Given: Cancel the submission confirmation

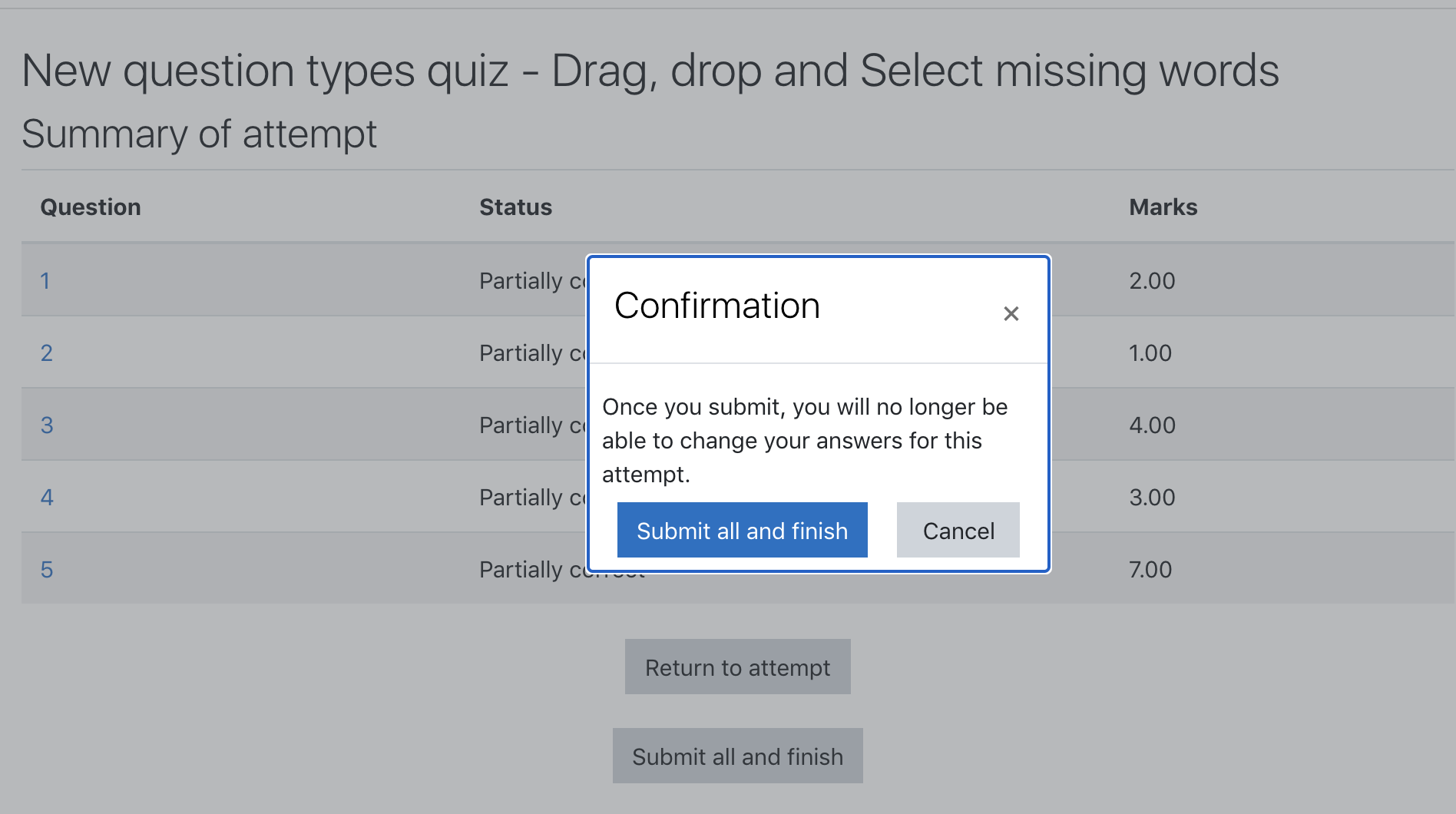Looking at the screenshot, I should [958, 530].
